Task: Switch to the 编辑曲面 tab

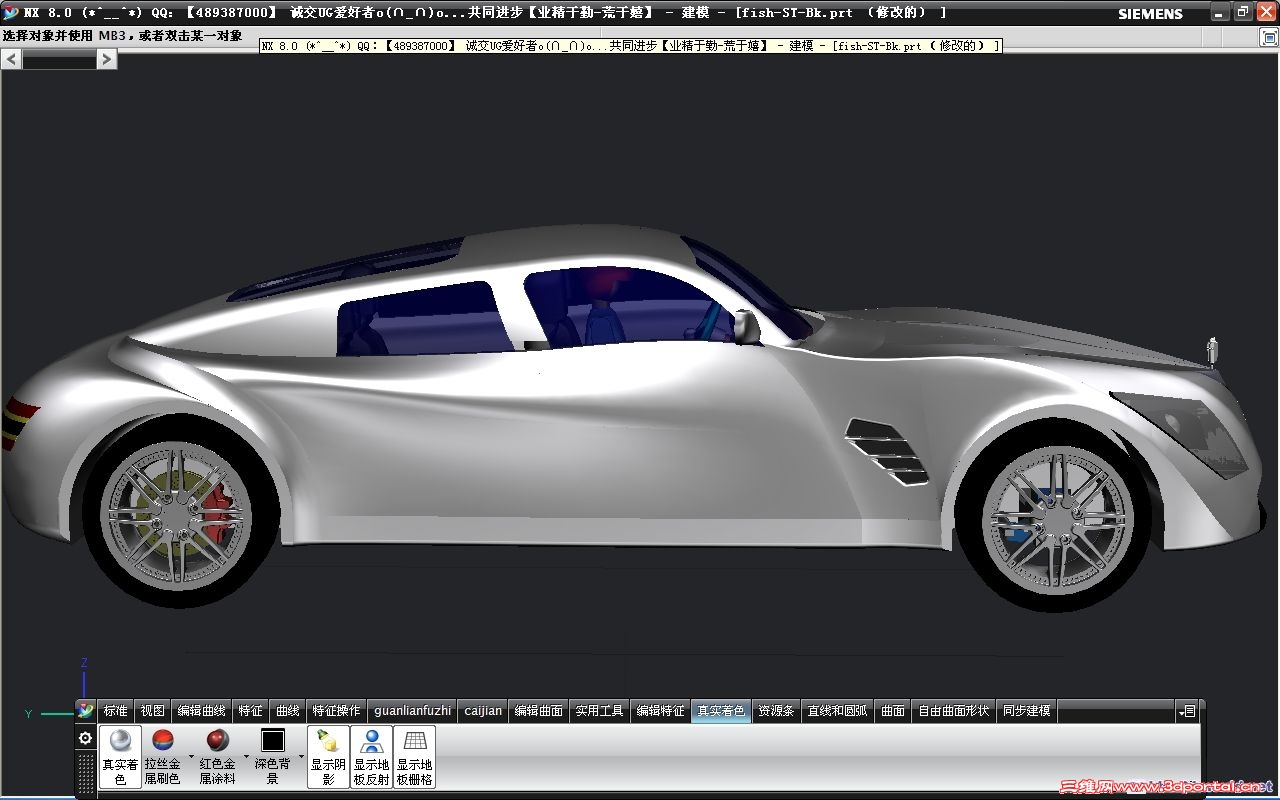Action: click(x=539, y=711)
